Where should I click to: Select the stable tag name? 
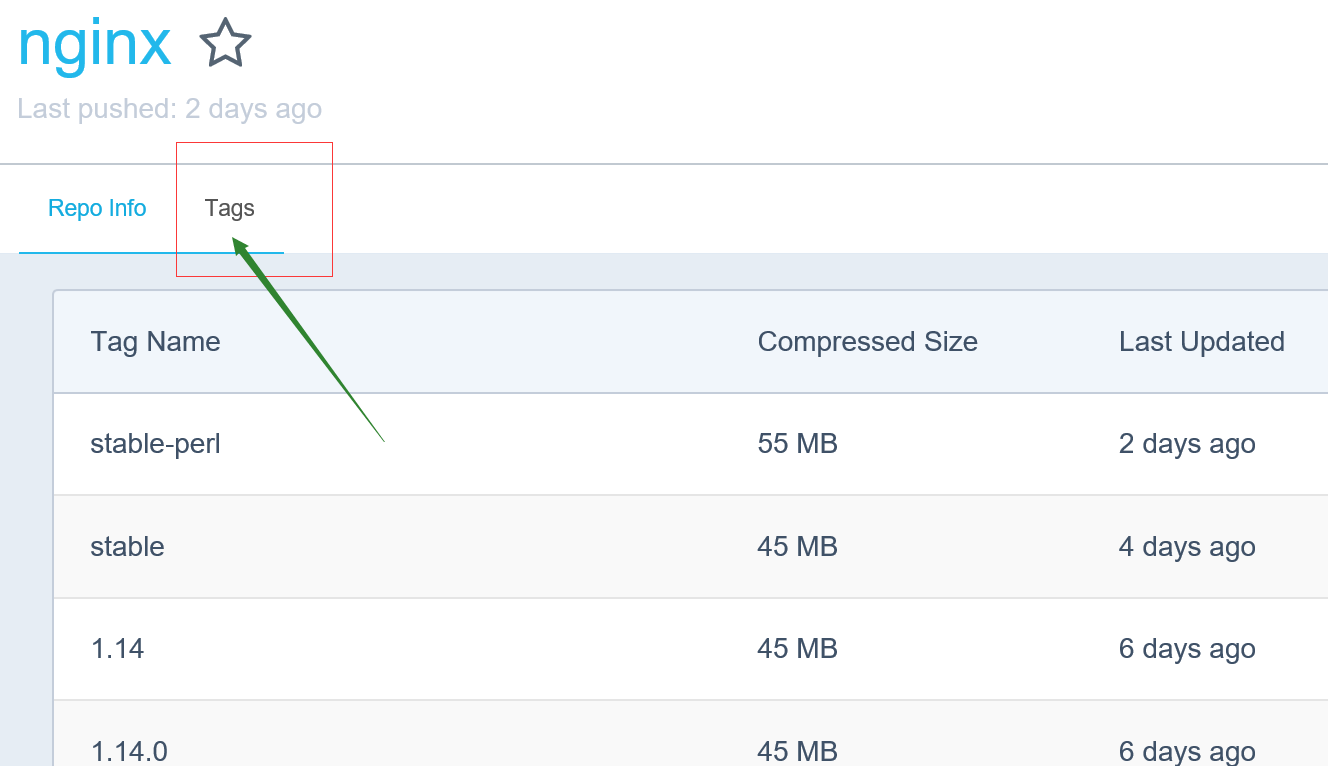[127, 547]
